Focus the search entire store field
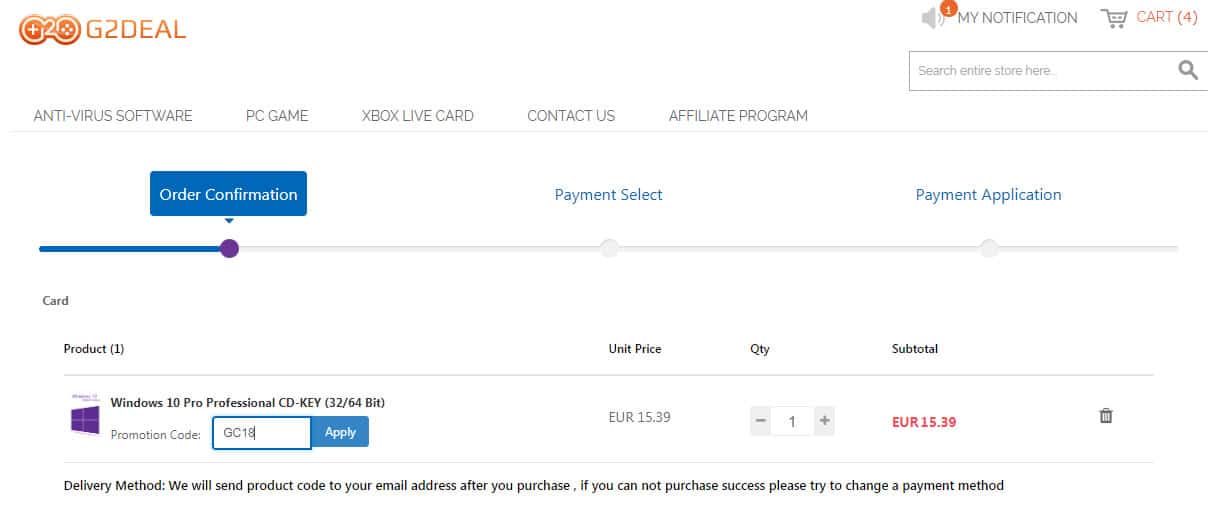The height and width of the screenshot is (521, 1208). point(1040,71)
